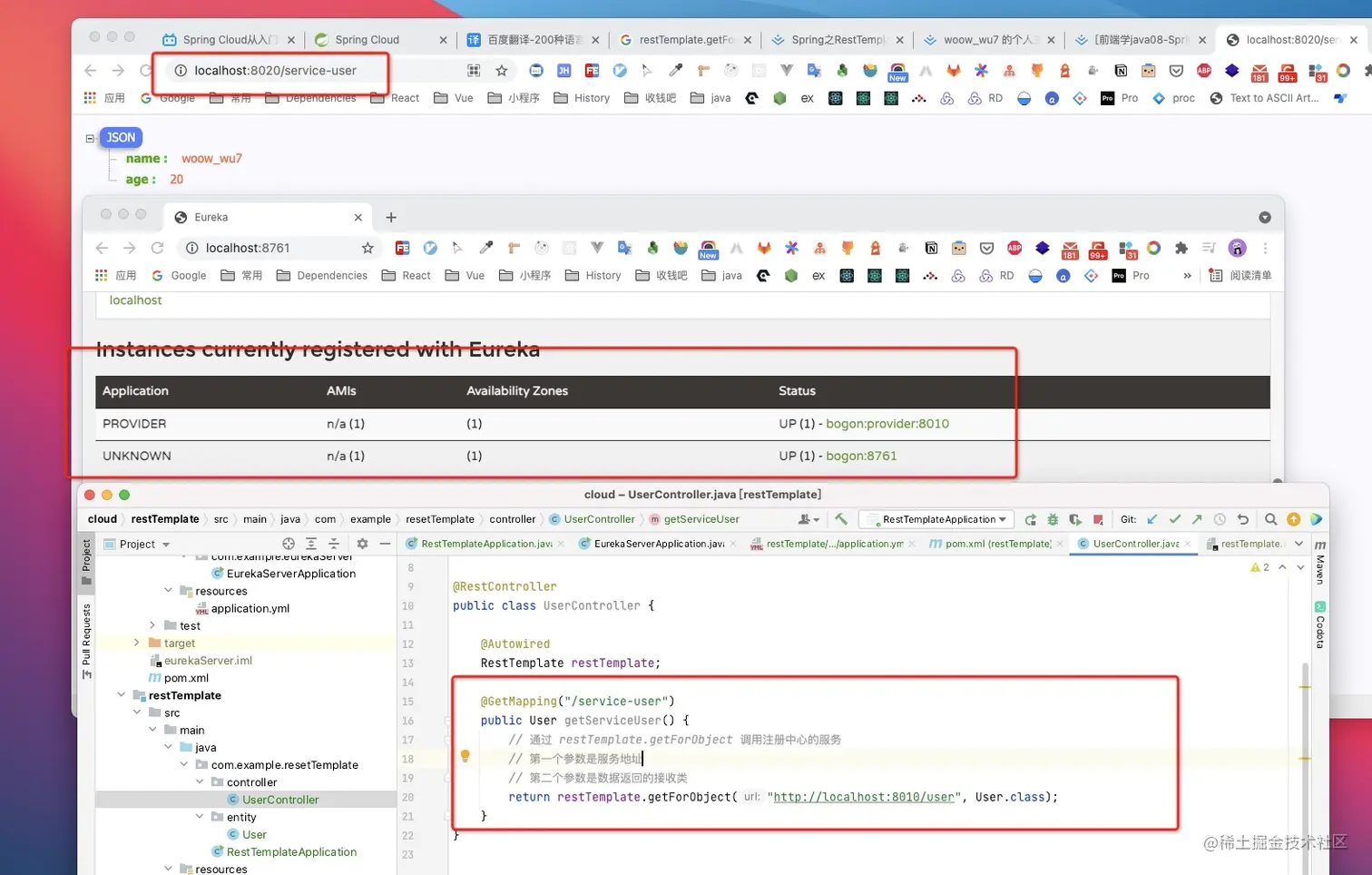Collapse all icon in Project panel
This screenshot has height=875, width=1372.
click(334, 544)
